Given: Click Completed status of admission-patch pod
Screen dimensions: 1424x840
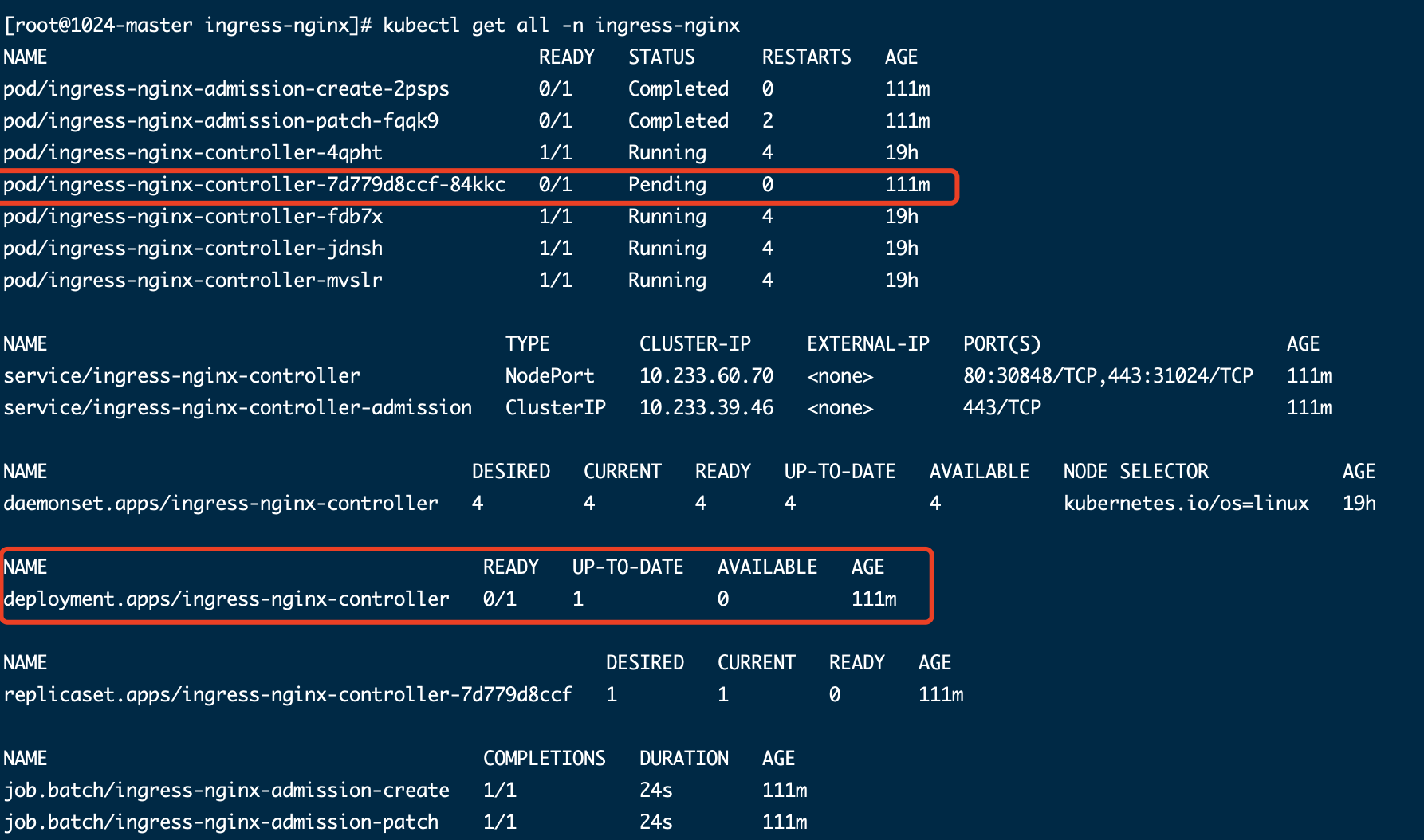Looking at the screenshot, I should 679,121.
